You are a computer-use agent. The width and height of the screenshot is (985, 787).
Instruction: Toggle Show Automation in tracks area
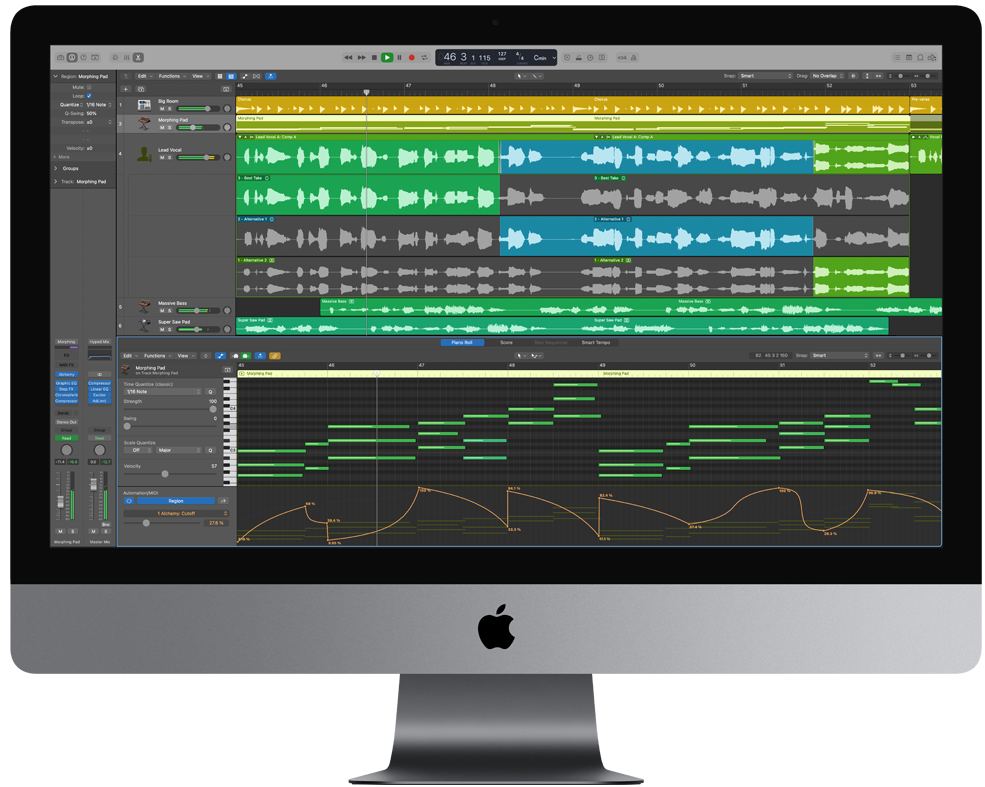click(245, 76)
